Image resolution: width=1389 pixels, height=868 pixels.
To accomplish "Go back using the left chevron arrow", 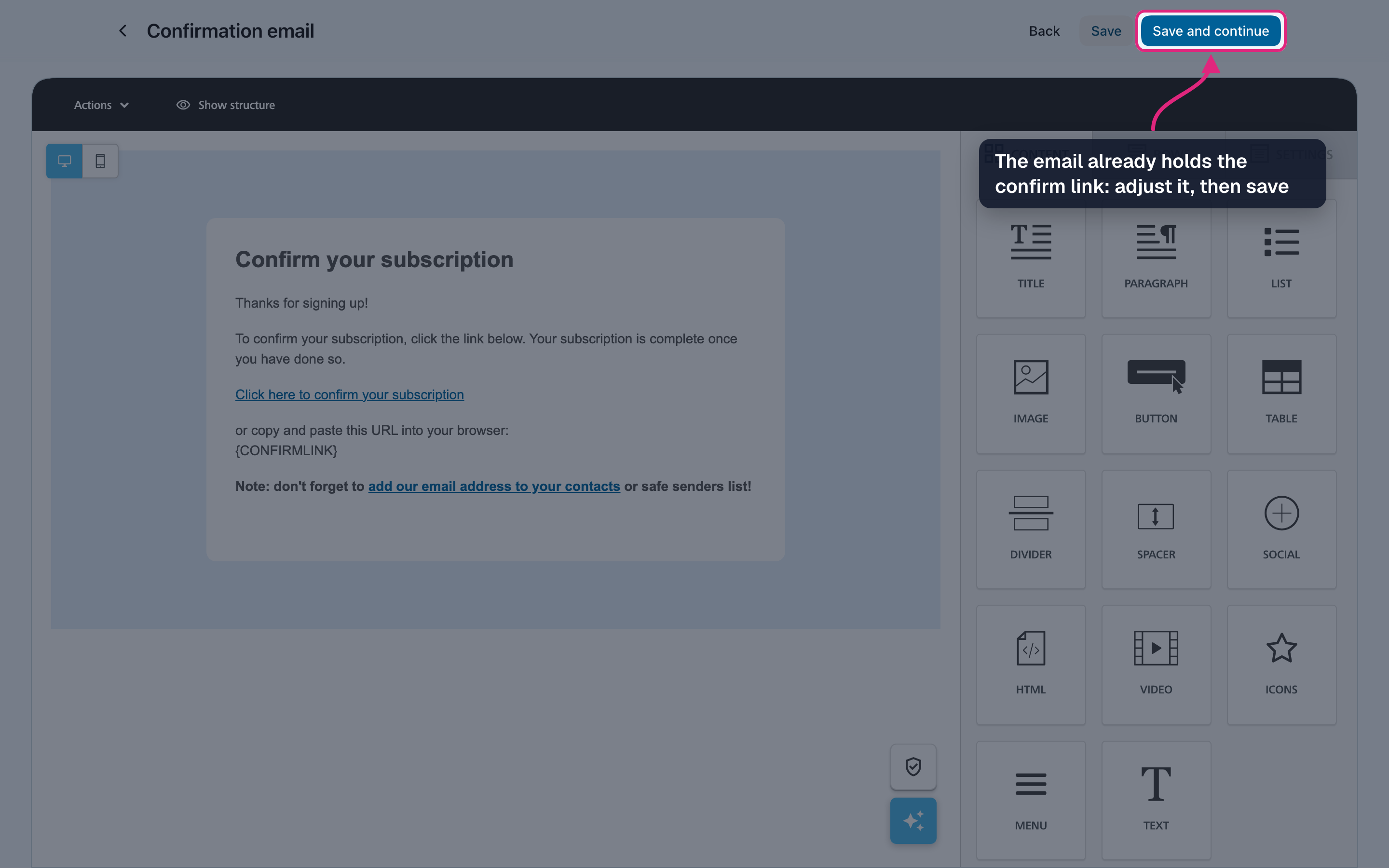I will click(122, 30).
